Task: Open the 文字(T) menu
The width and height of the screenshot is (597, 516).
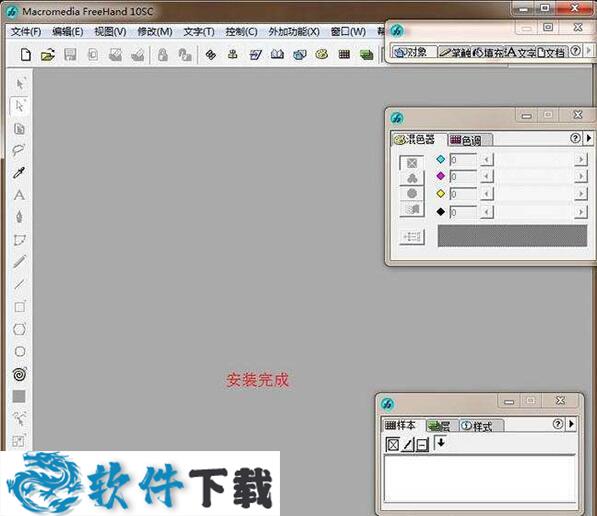Action: pyautogui.click(x=199, y=32)
